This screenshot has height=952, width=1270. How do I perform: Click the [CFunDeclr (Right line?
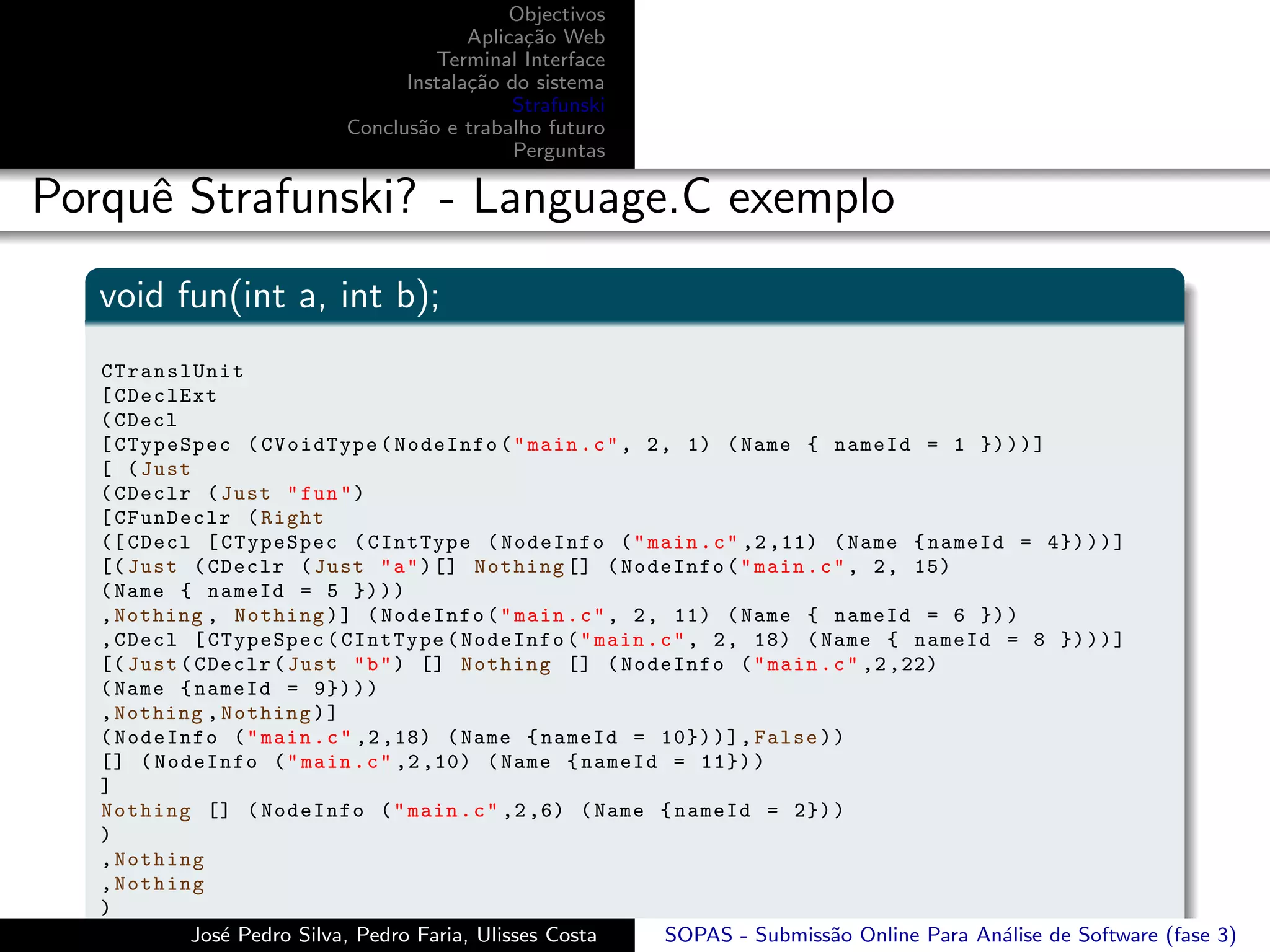click(x=213, y=518)
